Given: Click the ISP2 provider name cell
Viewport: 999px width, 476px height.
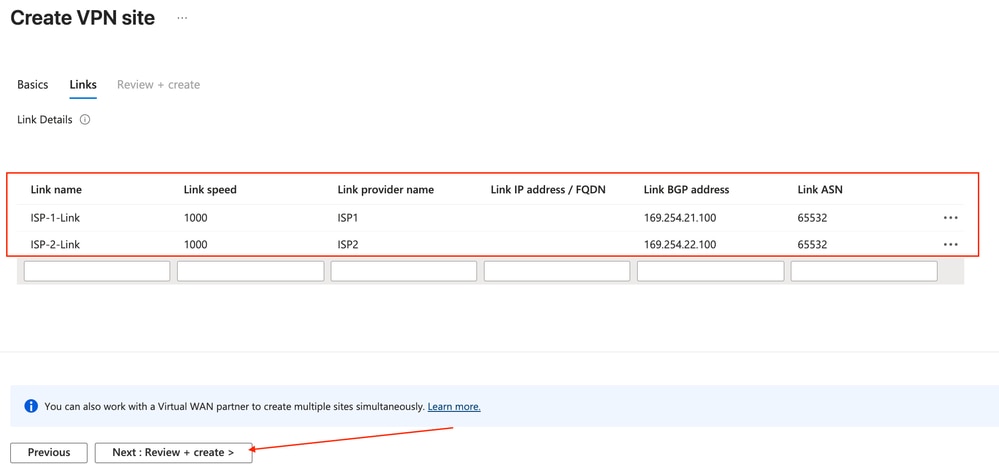Looking at the screenshot, I should pyautogui.click(x=349, y=244).
